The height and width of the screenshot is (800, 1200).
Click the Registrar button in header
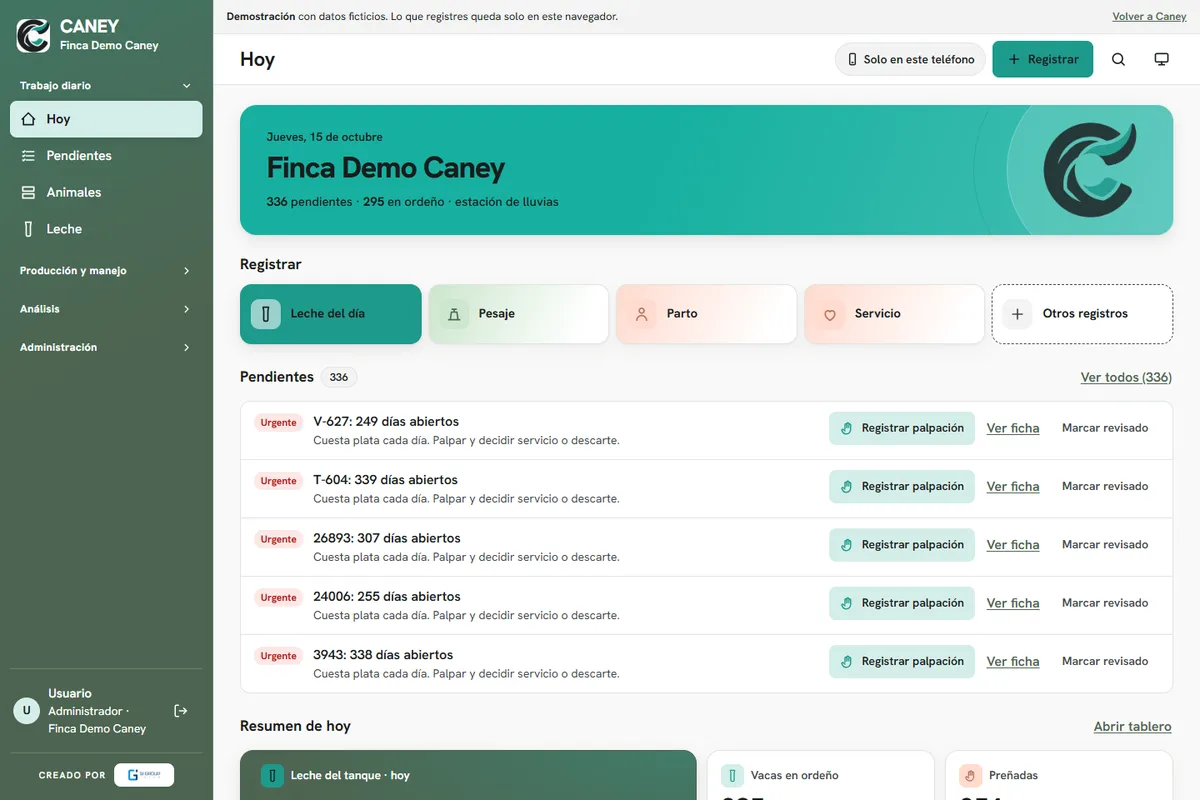[x=1042, y=60]
